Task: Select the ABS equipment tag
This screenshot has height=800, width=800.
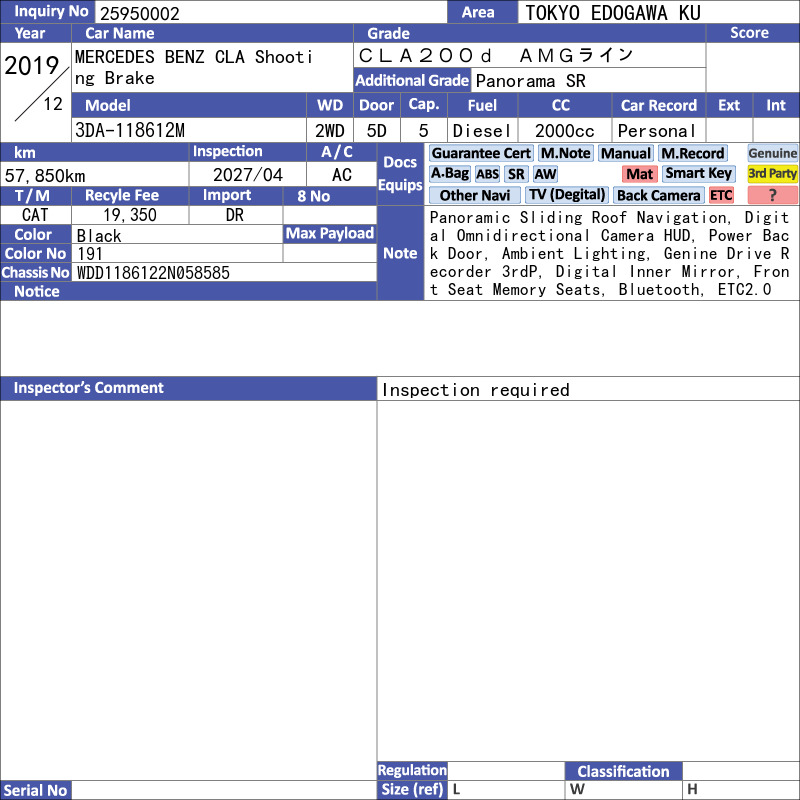Action: [487, 174]
